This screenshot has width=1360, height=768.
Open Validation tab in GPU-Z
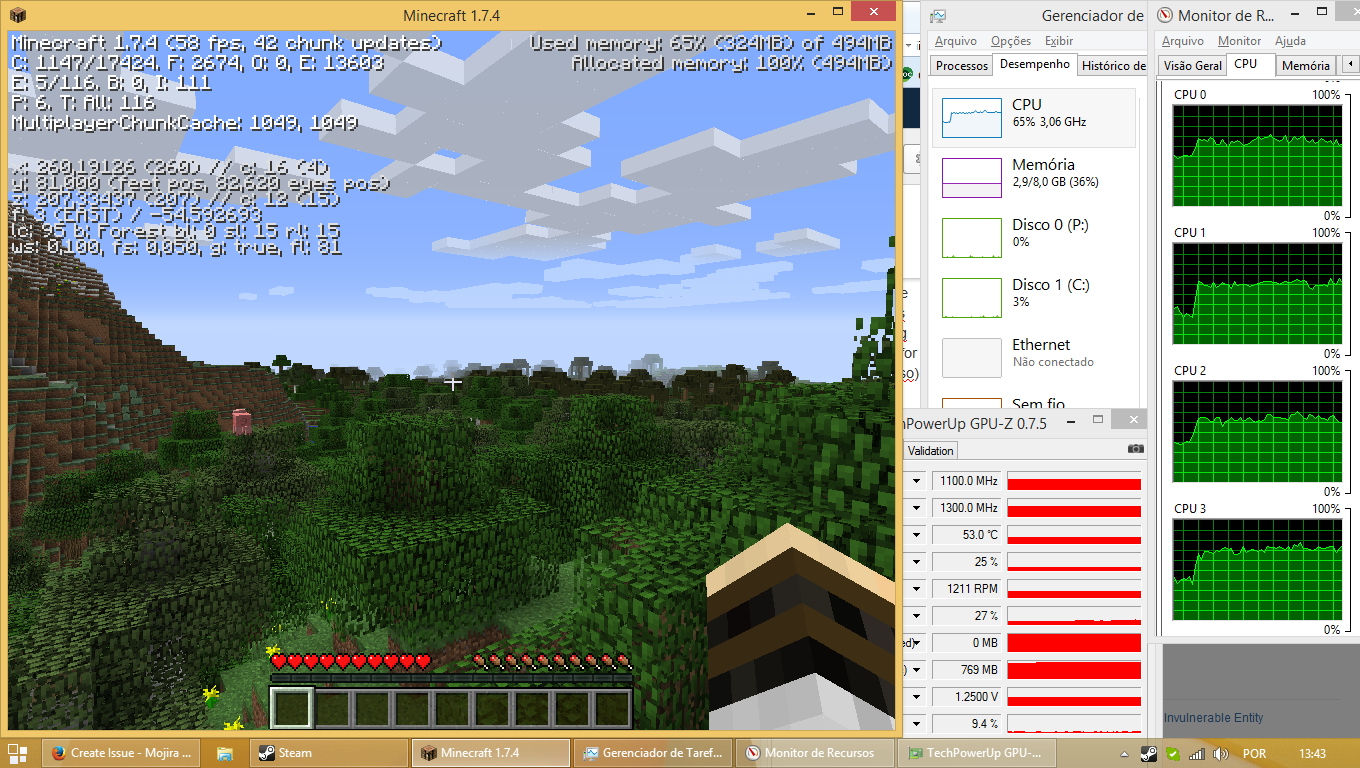point(931,451)
